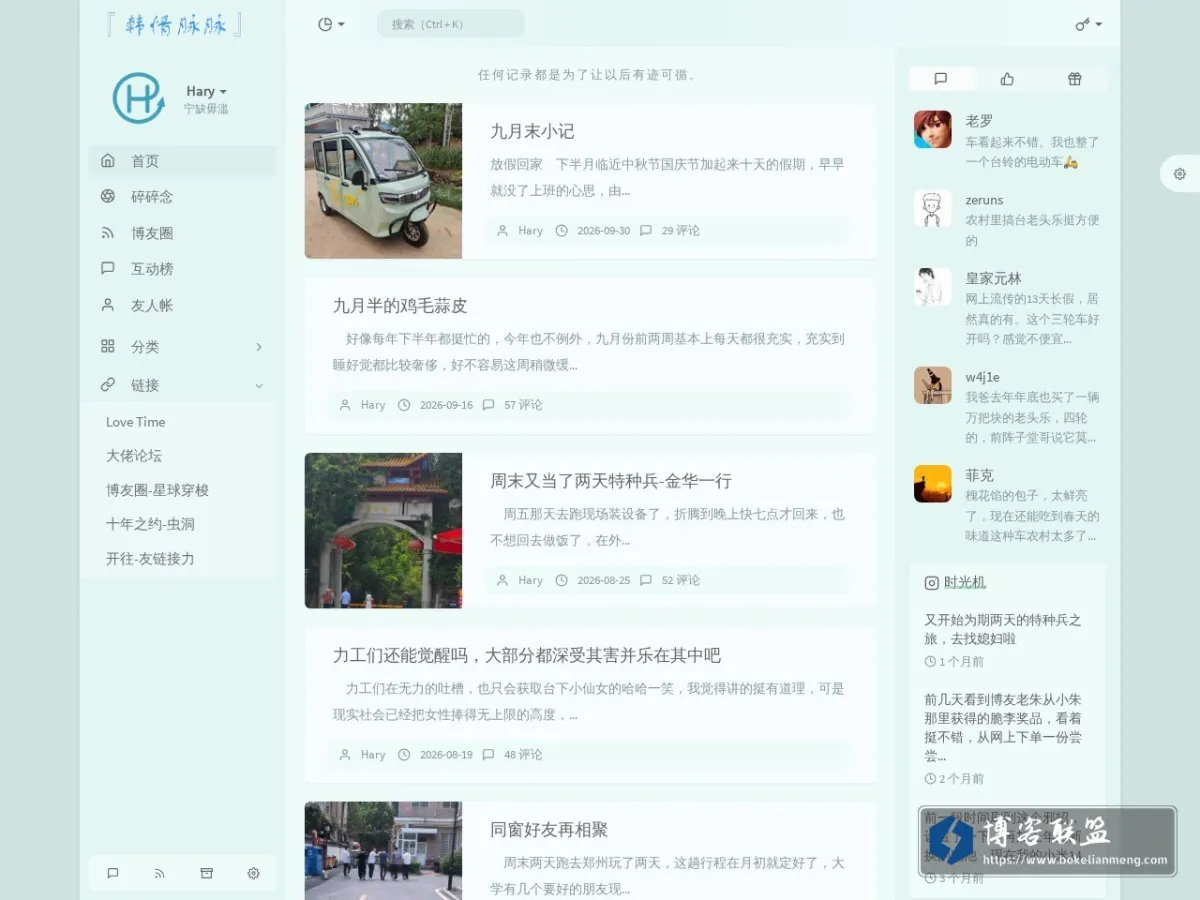Go to 首页 in the sidebar
Screen dimensions: 1200x900
pos(182,161)
